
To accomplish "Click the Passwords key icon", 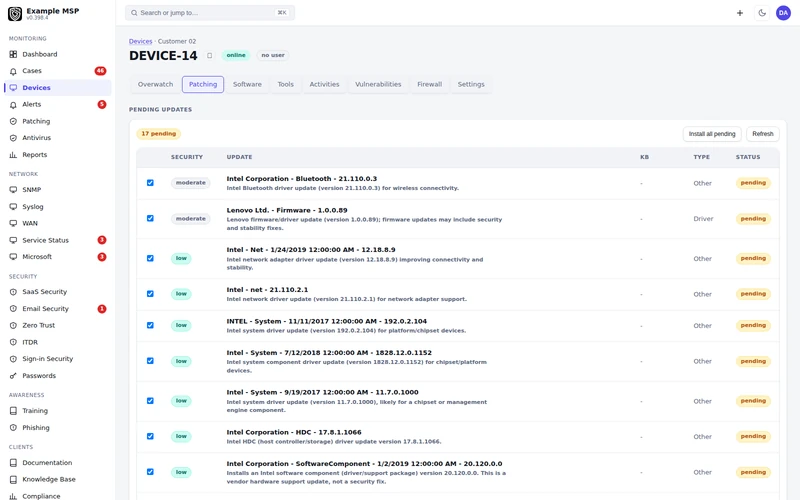I will (13, 376).
